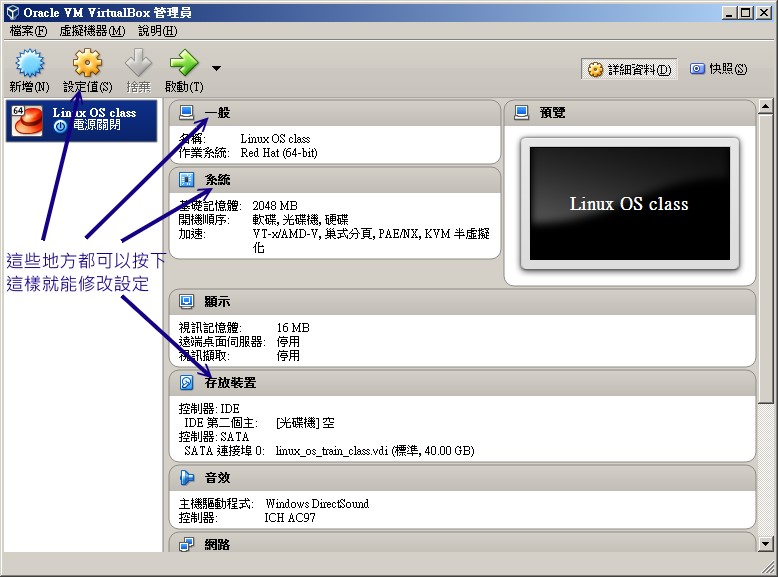Viewport: 778px width, 577px height.
Task: Click the 系統 (System) chip icon
Action: [187, 180]
